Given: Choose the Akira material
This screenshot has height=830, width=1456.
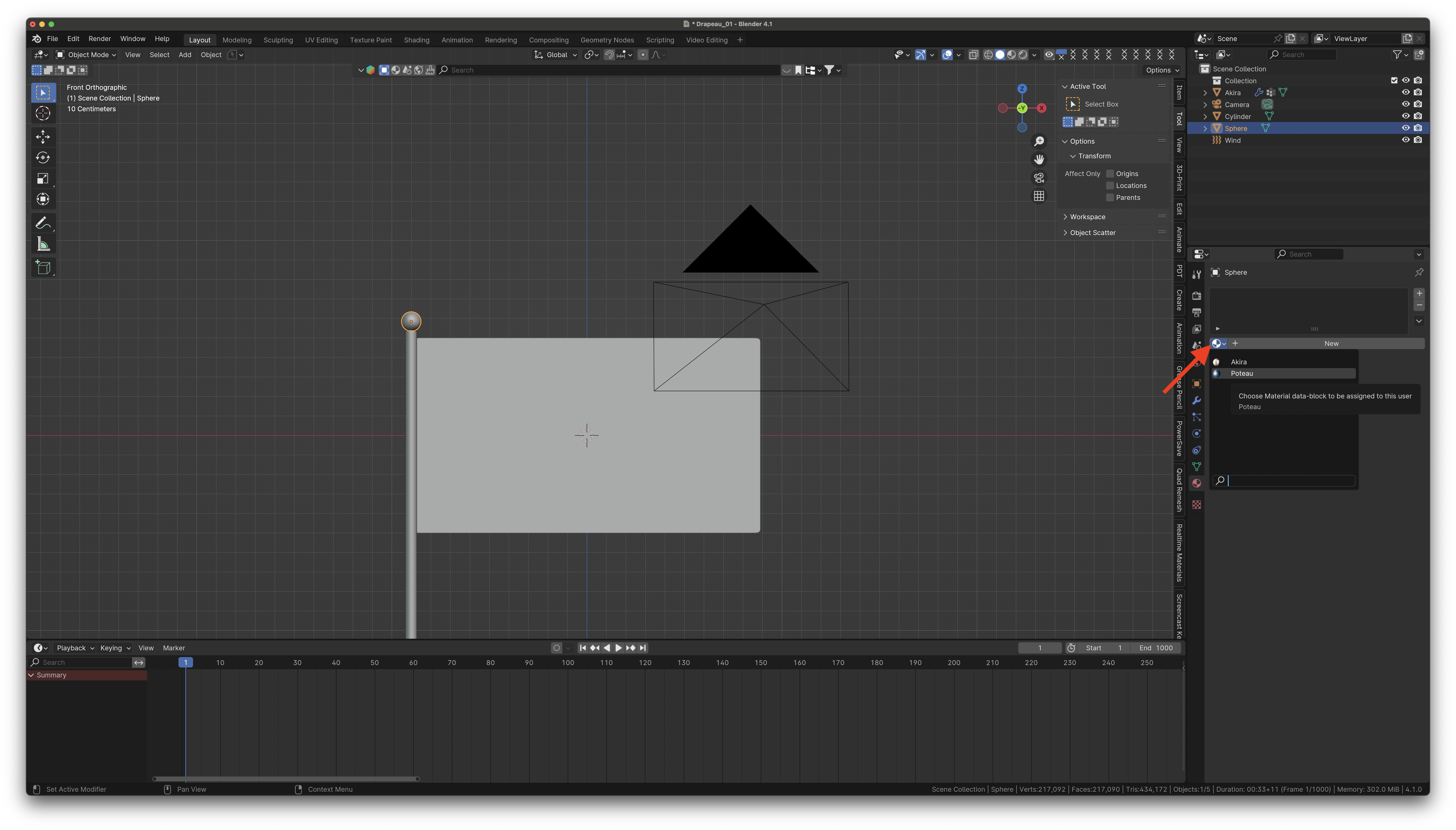Looking at the screenshot, I should coord(1283,362).
